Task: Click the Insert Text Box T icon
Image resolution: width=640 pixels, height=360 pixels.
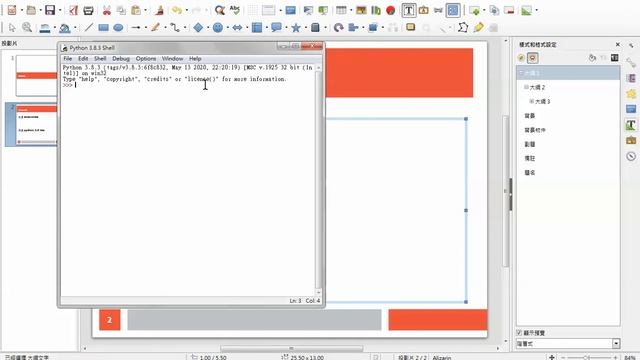Action: tap(409, 10)
